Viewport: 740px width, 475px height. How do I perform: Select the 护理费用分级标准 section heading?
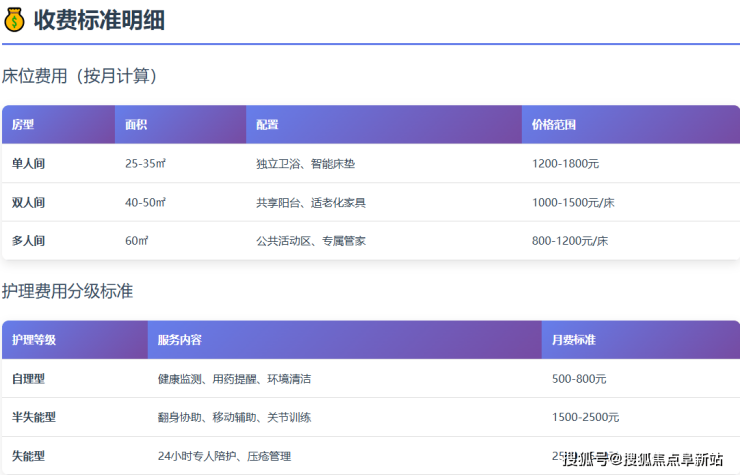(x=67, y=291)
